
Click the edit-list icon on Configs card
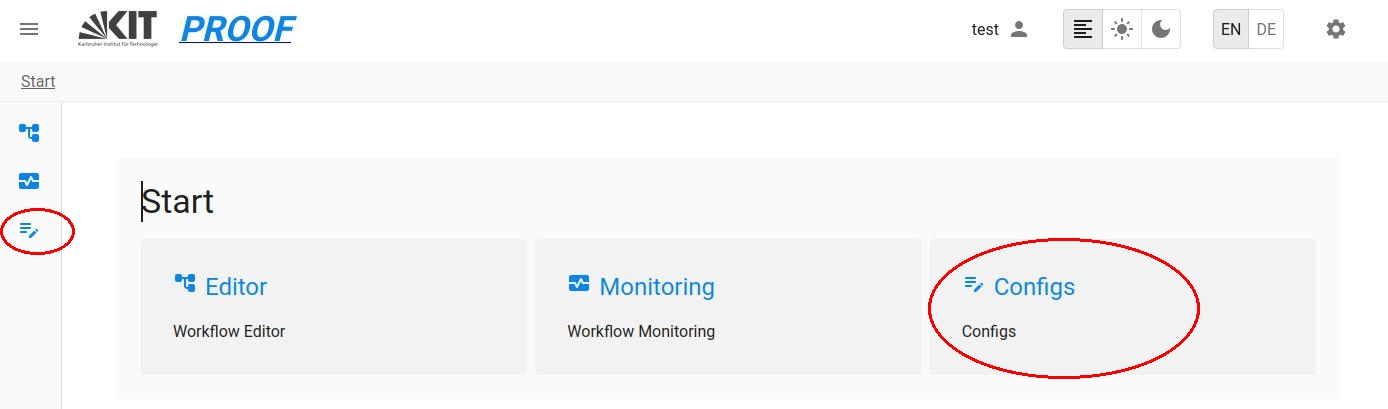pyautogui.click(x=974, y=285)
